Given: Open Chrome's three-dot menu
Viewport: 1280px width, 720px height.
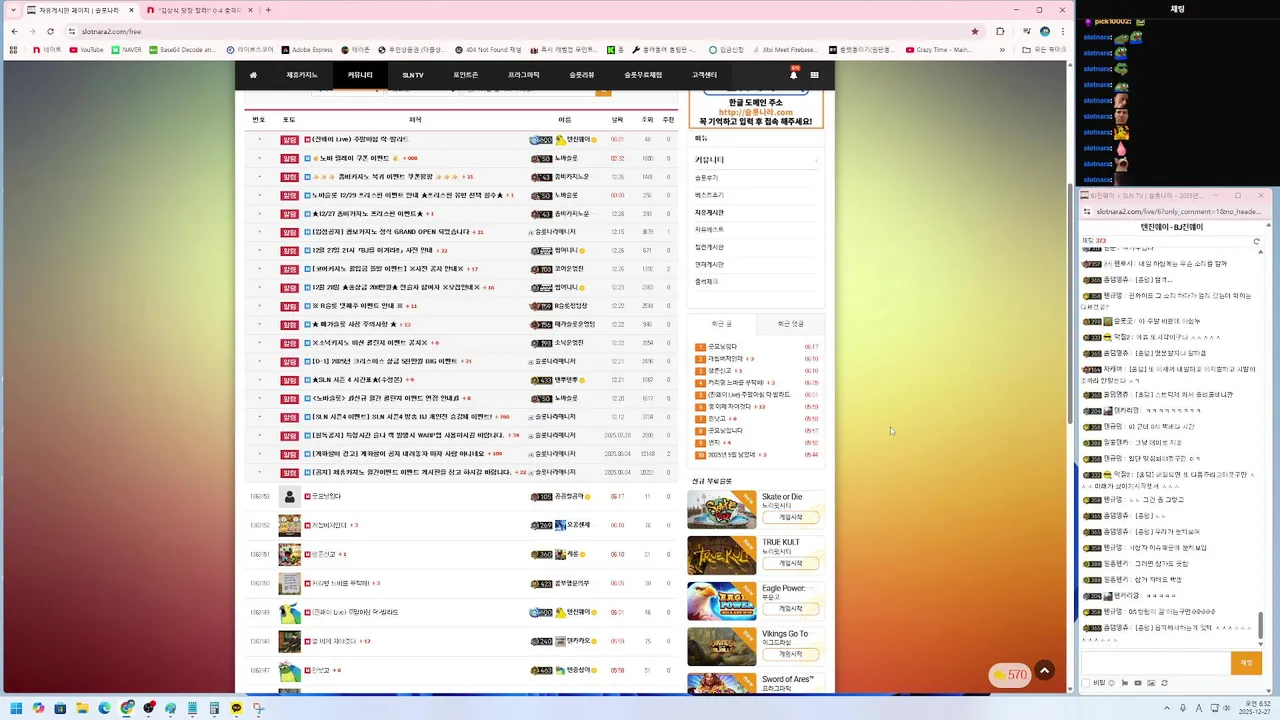Looking at the screenshot, I should [1063, 31].
